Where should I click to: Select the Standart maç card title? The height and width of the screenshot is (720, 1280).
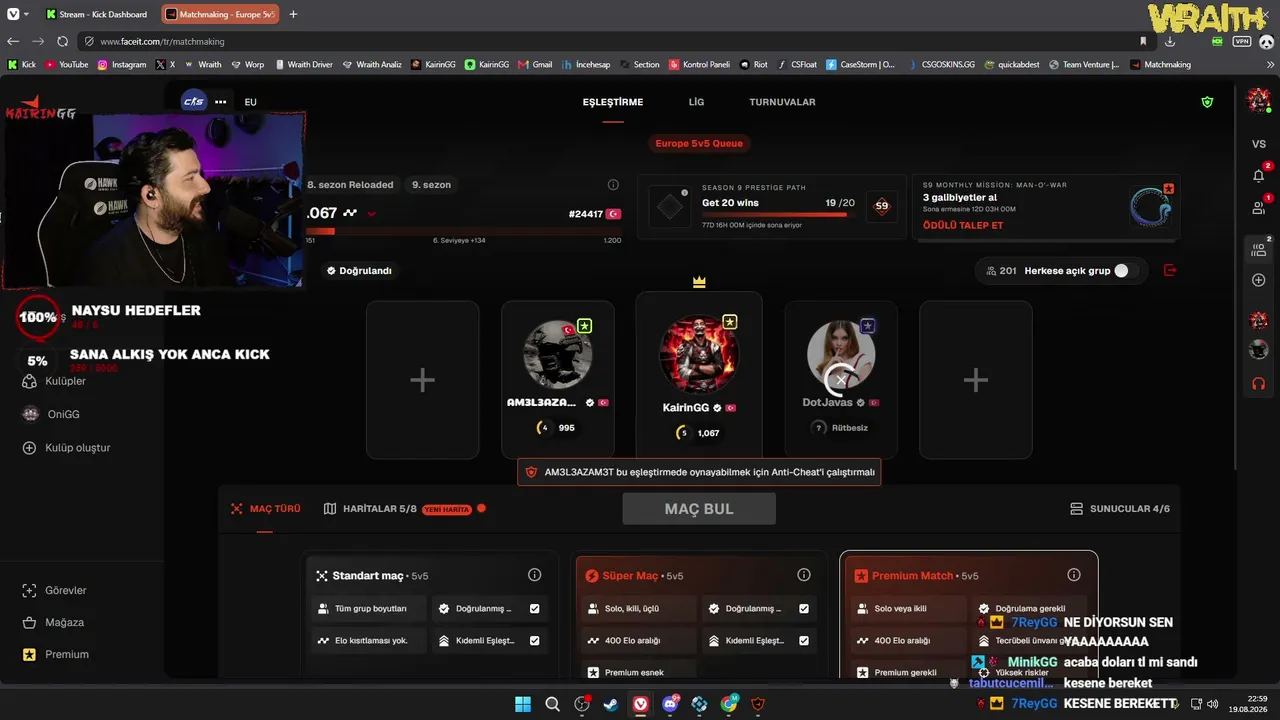pyautogui.click(x=368, y=576)
